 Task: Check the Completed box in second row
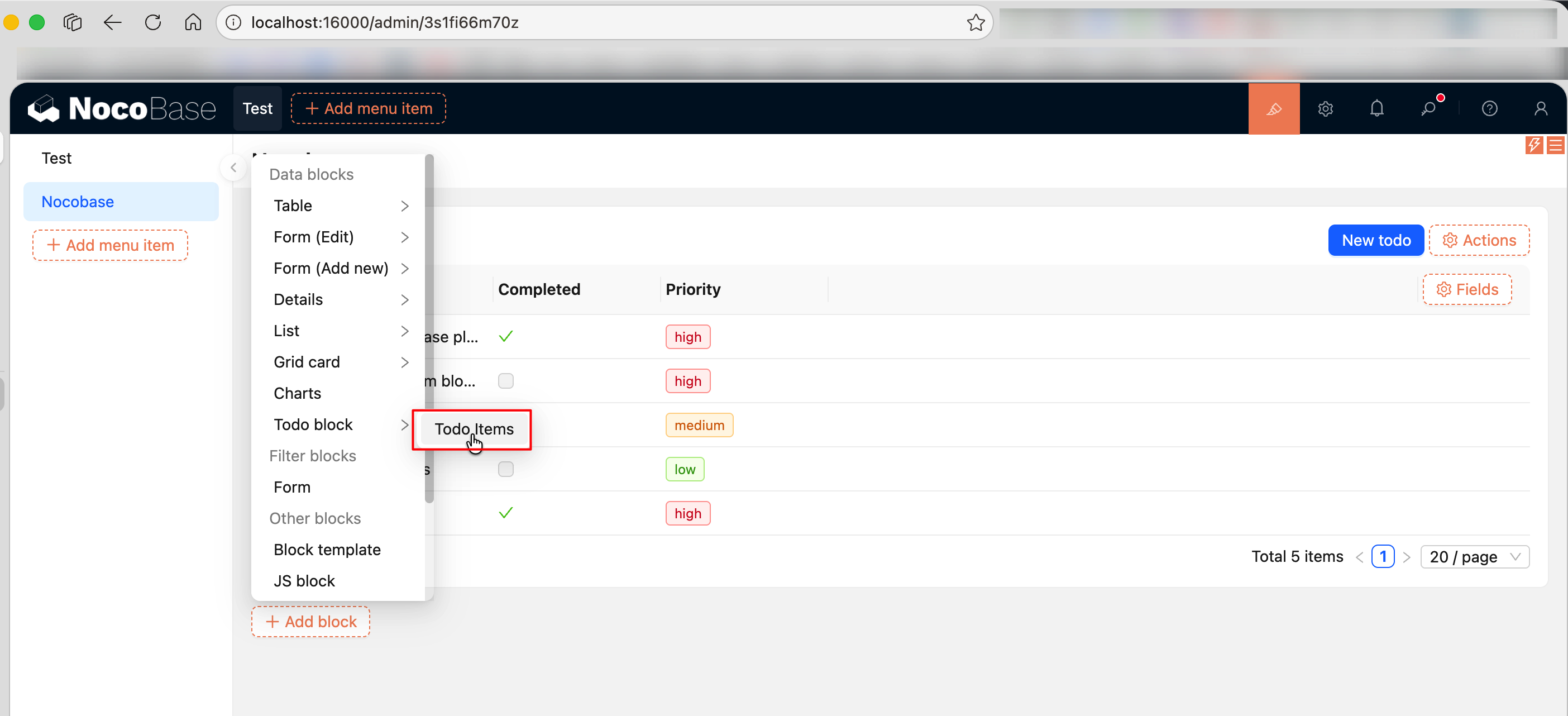click(x=505, y=380)
